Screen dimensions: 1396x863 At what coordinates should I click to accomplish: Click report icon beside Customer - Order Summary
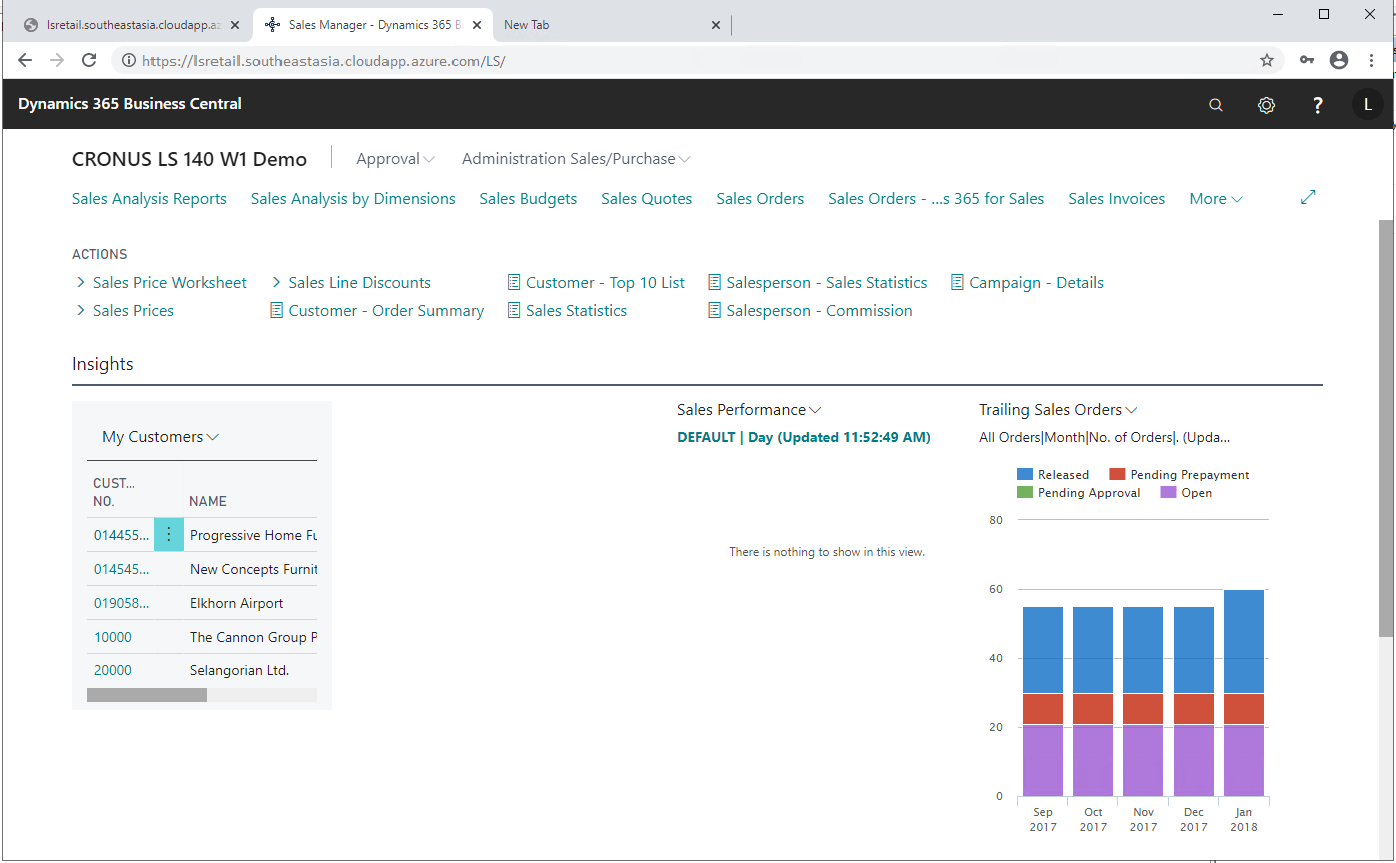277,311
